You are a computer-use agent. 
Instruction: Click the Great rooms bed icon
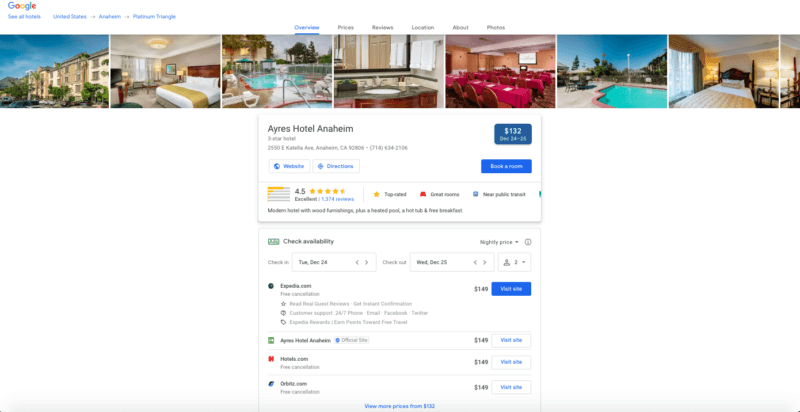coord(423,194)
